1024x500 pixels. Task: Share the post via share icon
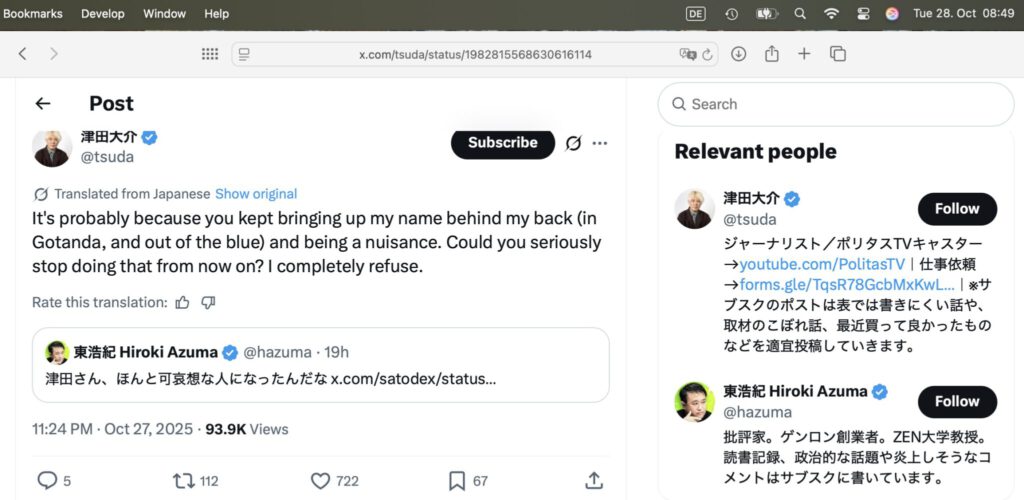click(594, 481)
